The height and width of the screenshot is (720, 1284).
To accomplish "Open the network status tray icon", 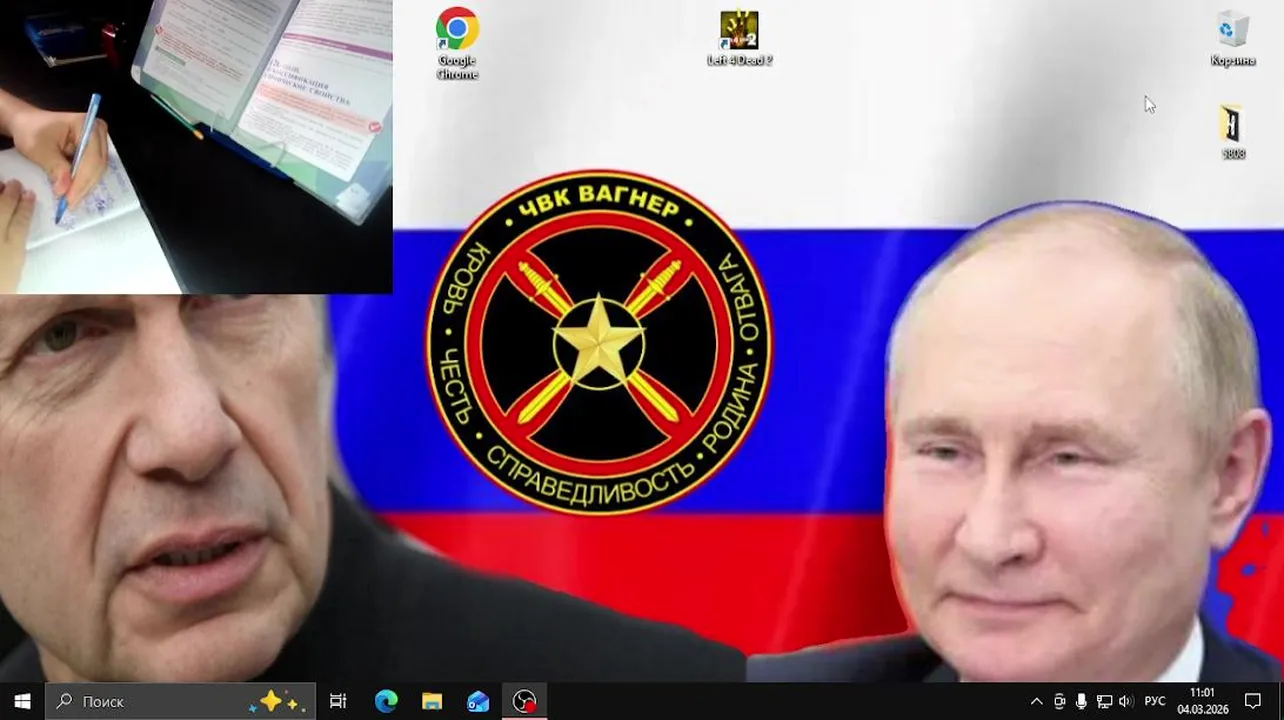I will tap(1104, 701).
